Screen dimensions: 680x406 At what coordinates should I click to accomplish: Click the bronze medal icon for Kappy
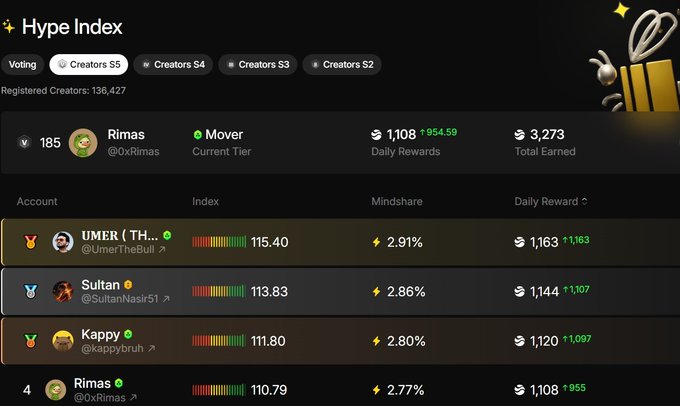coord(30,341)
